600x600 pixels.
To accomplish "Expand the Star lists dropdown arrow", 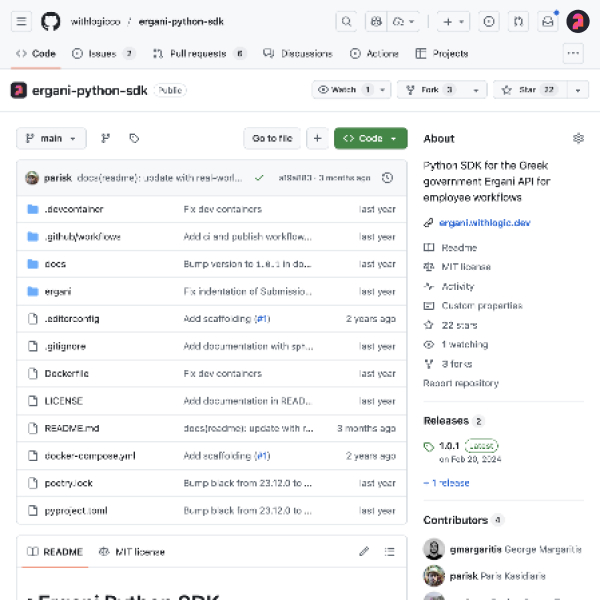I will (x=578, y=90).
